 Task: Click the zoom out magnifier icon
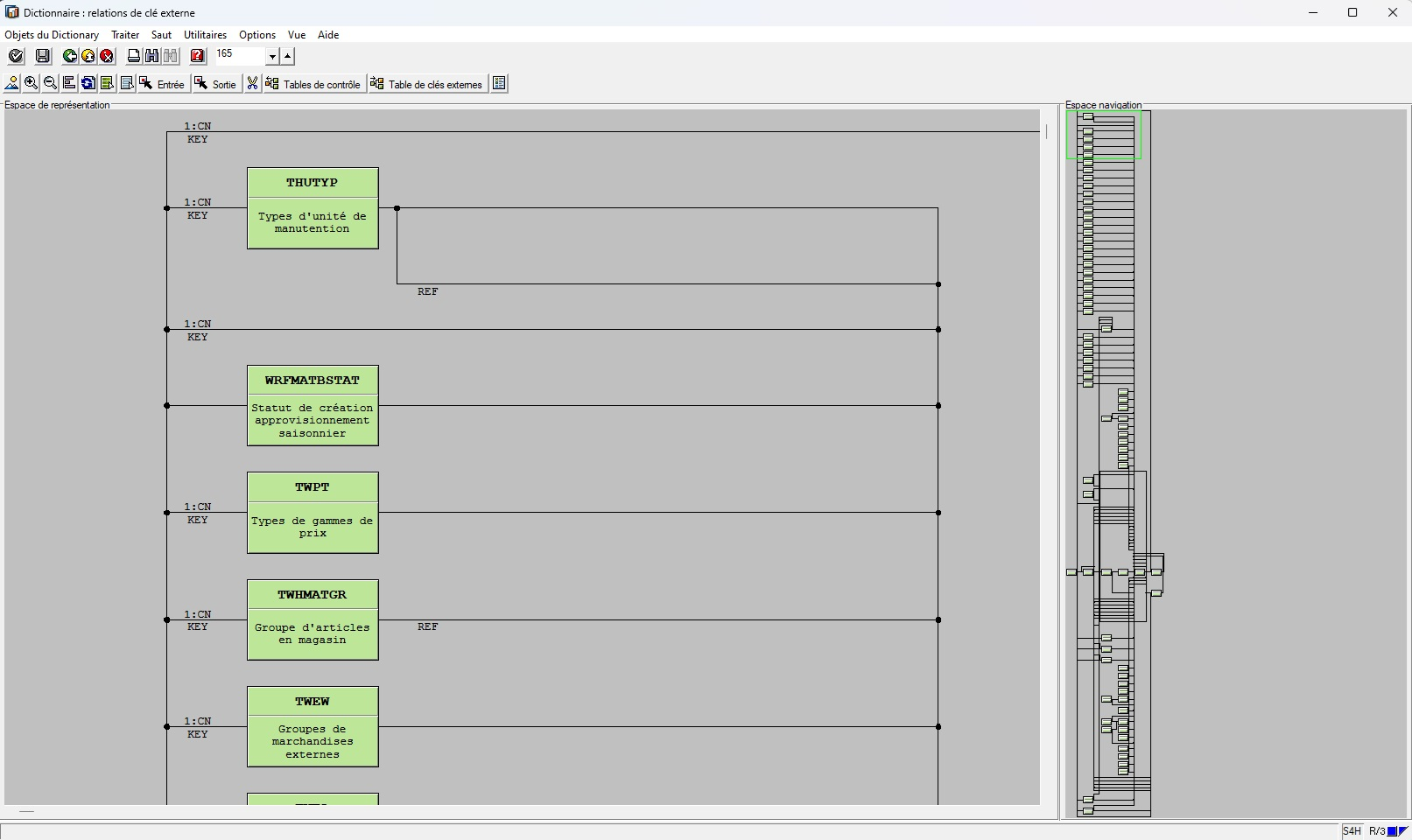pyautogui.click(x=50, y=84)
